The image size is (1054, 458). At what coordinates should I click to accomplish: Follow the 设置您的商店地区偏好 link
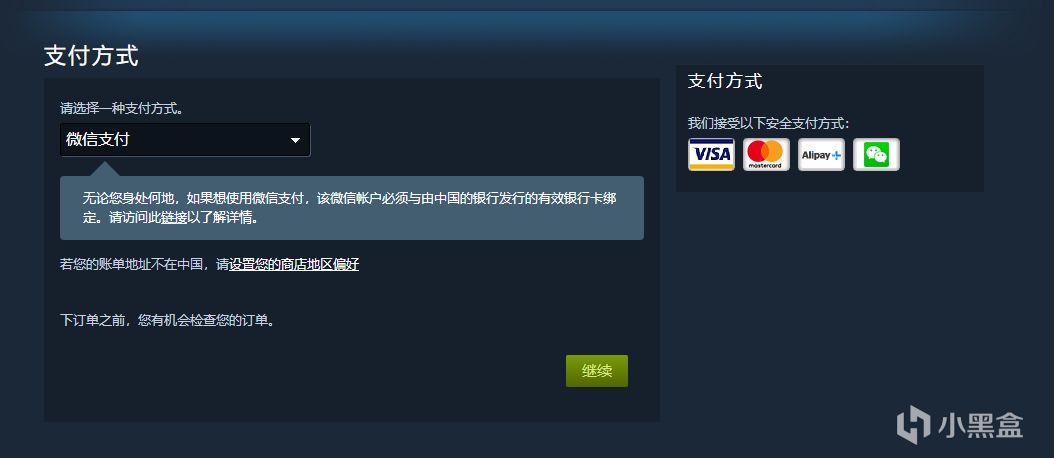(x=294, y=264)
